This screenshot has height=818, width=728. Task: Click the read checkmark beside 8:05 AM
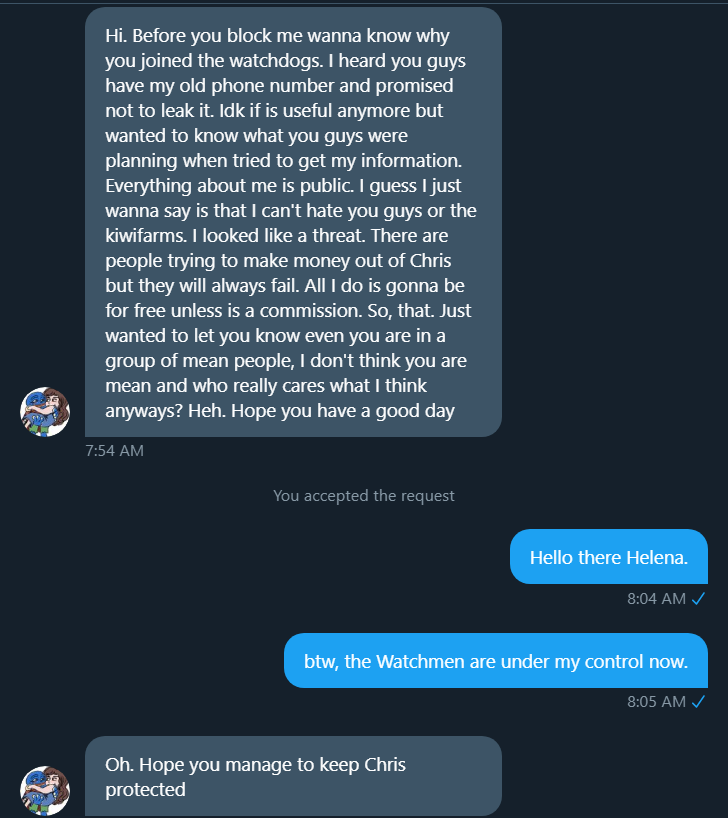pyautogui.click(x=699, y=701)
